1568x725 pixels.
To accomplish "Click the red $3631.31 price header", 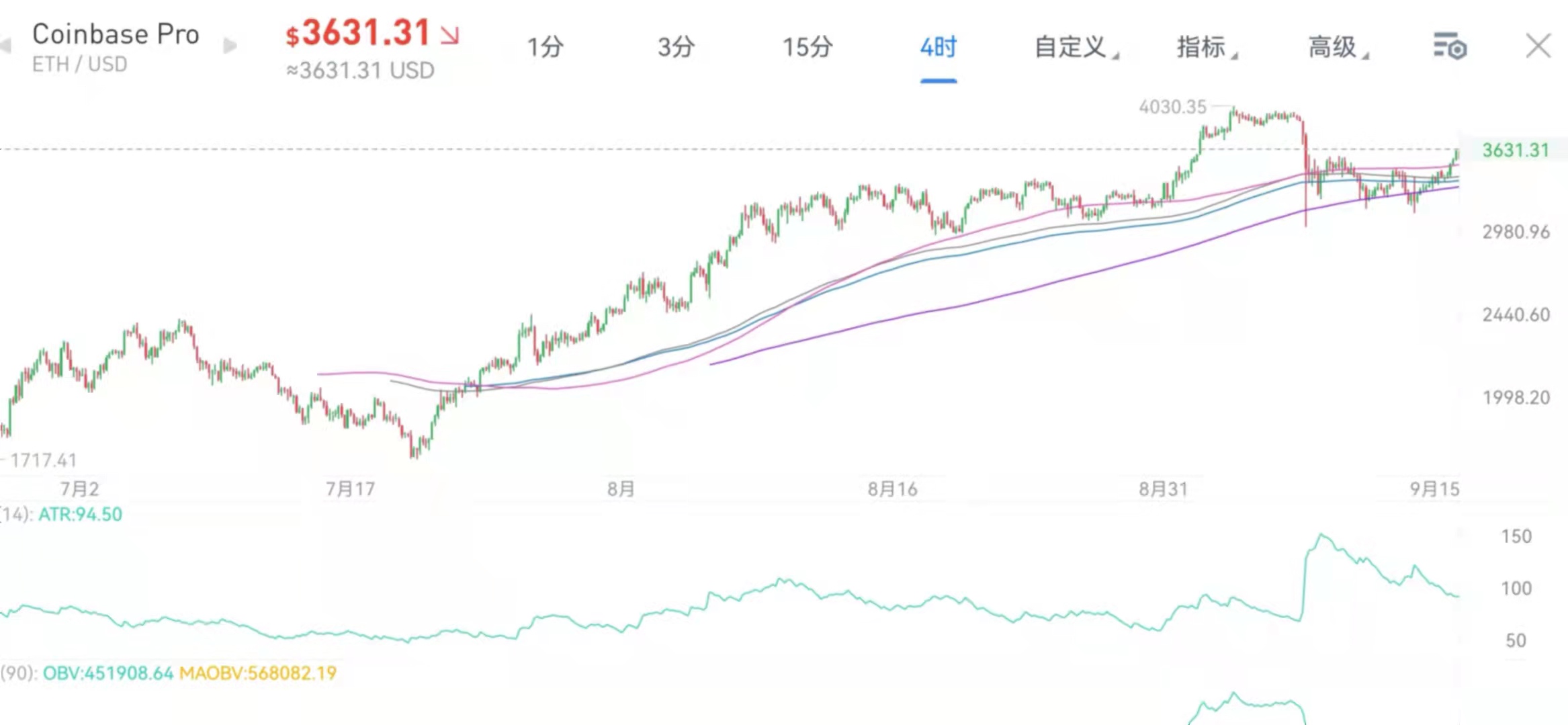I will coord(359,34).
